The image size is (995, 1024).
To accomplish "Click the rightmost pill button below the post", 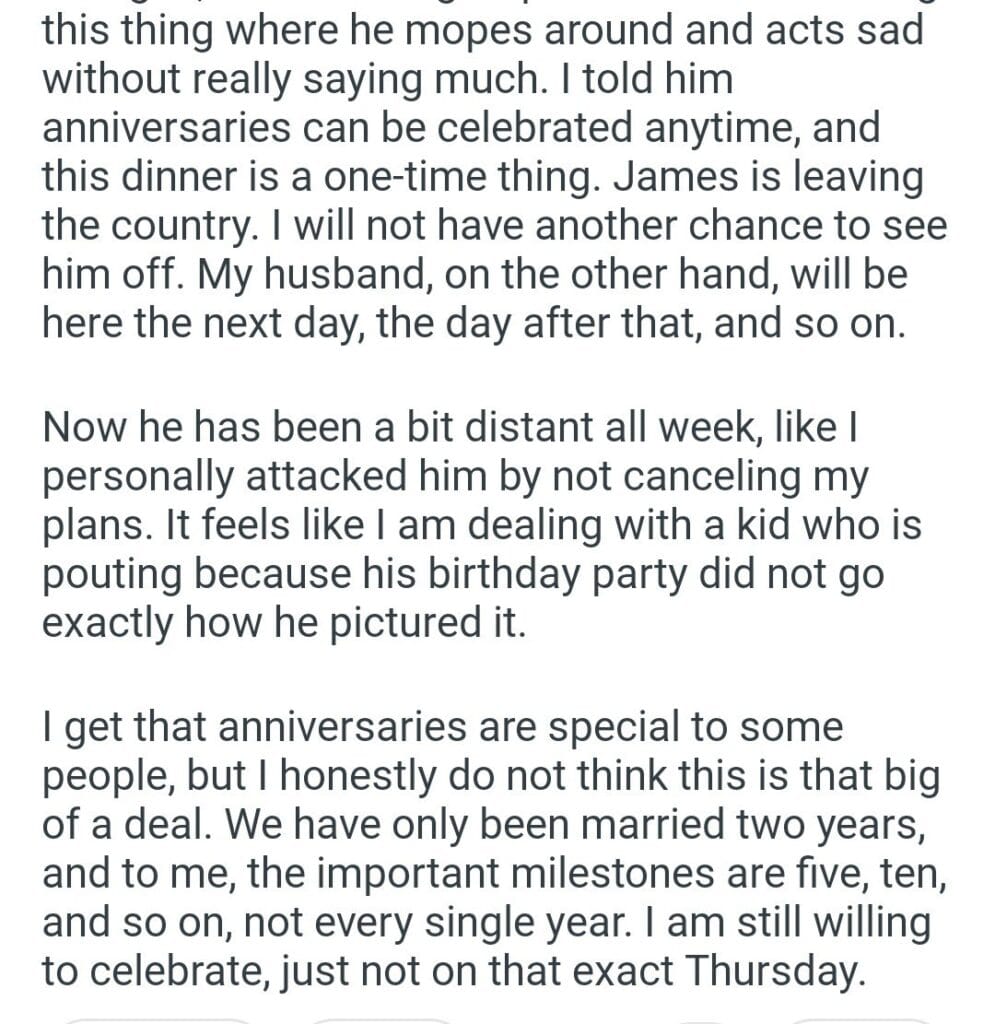I will coord(860,1020).
